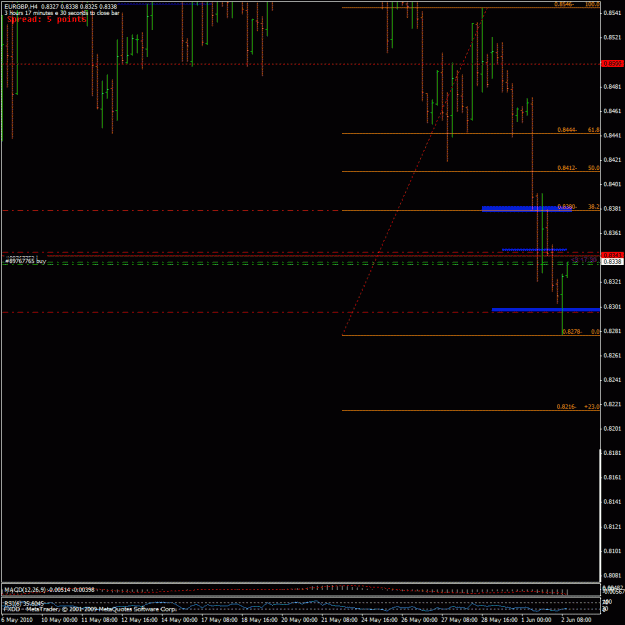The height and width of the screenshot is (625, 625).
Task: Select the Fibonacci 100.0 level label 0.8546
Action: point(577,4)
